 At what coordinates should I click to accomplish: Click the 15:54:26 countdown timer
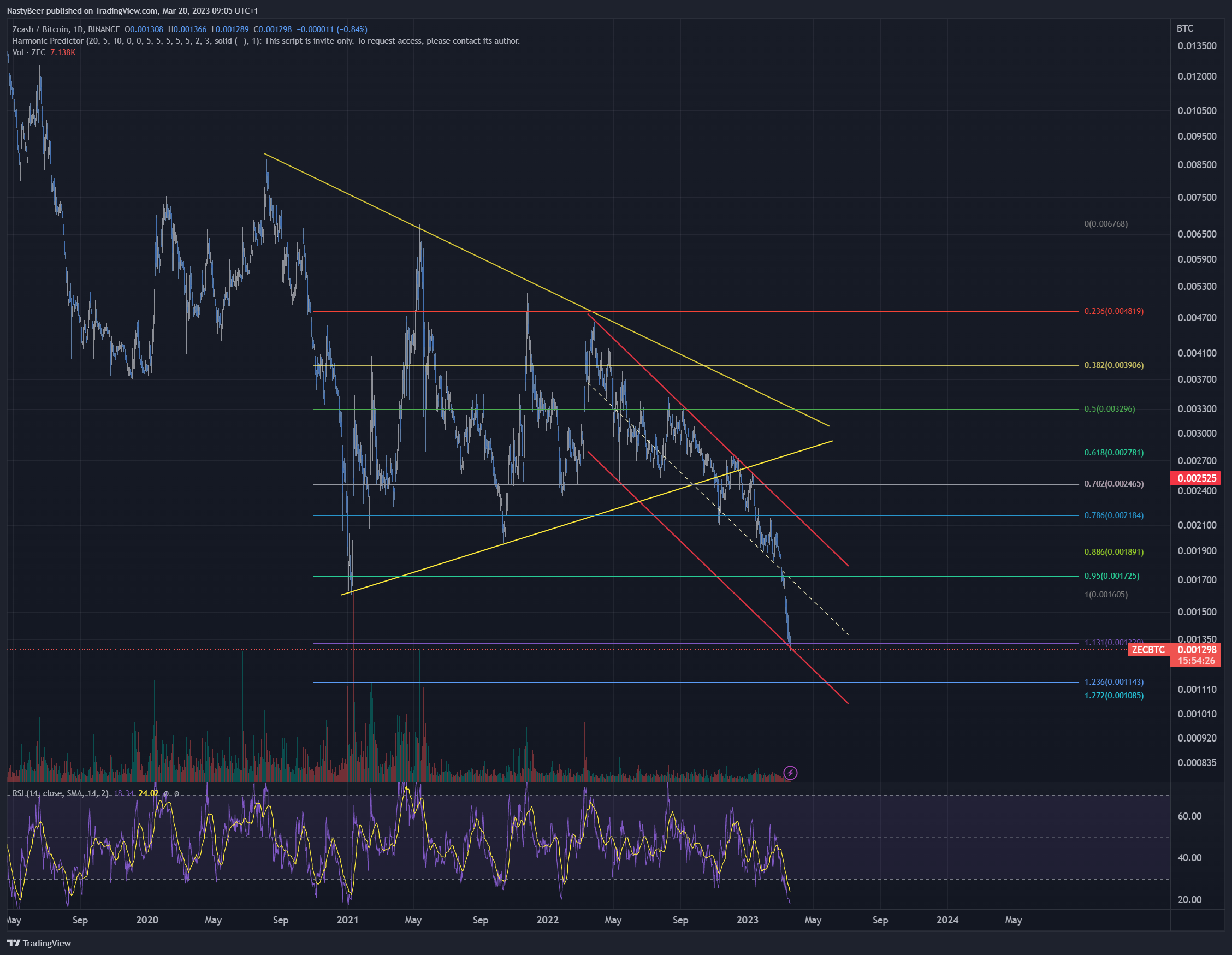[1196, 661]
